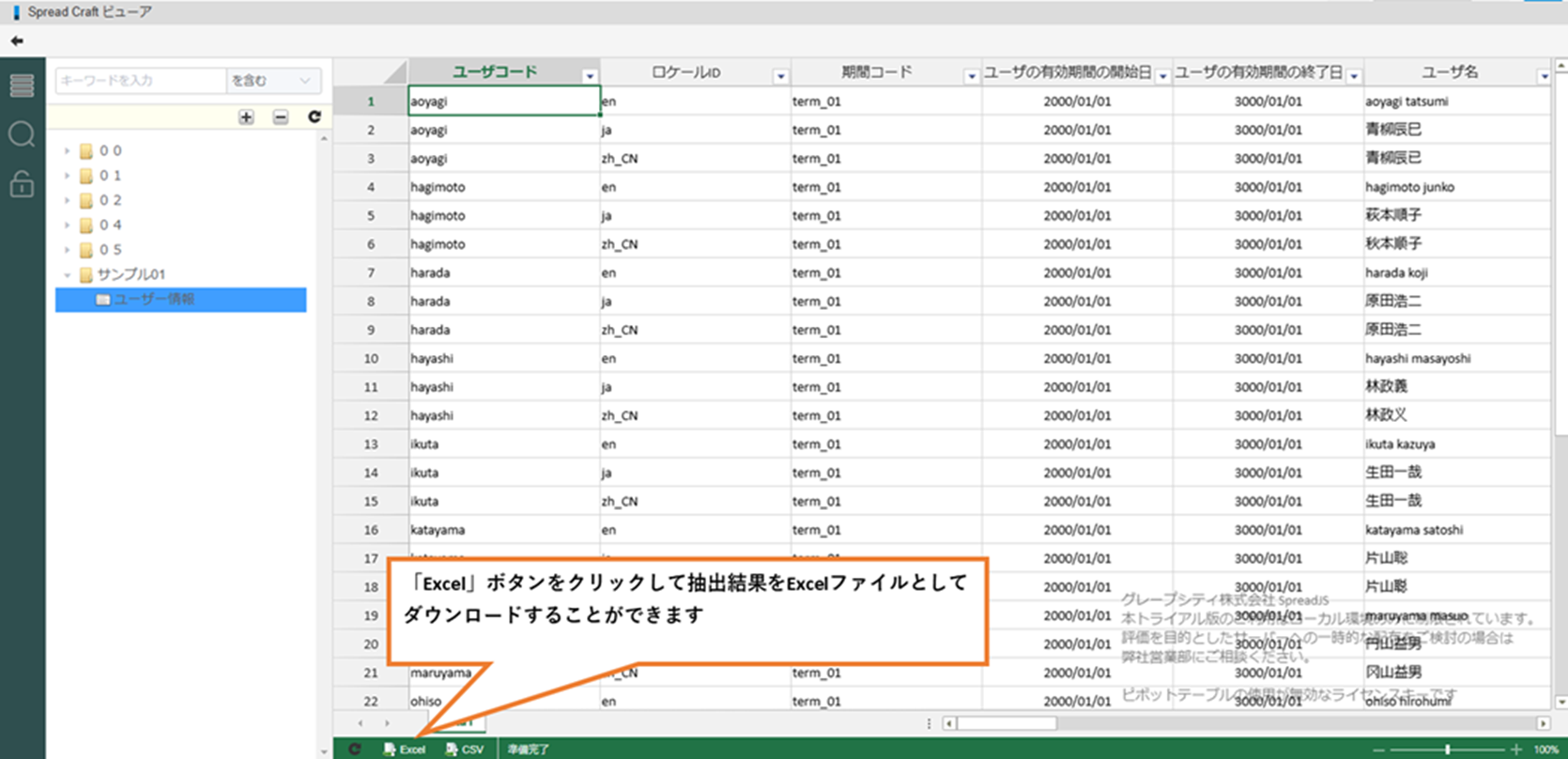Viewport: 1568px width, 759px height.
Task: Export results using the CSV button
Action: (x=465, y=749)
